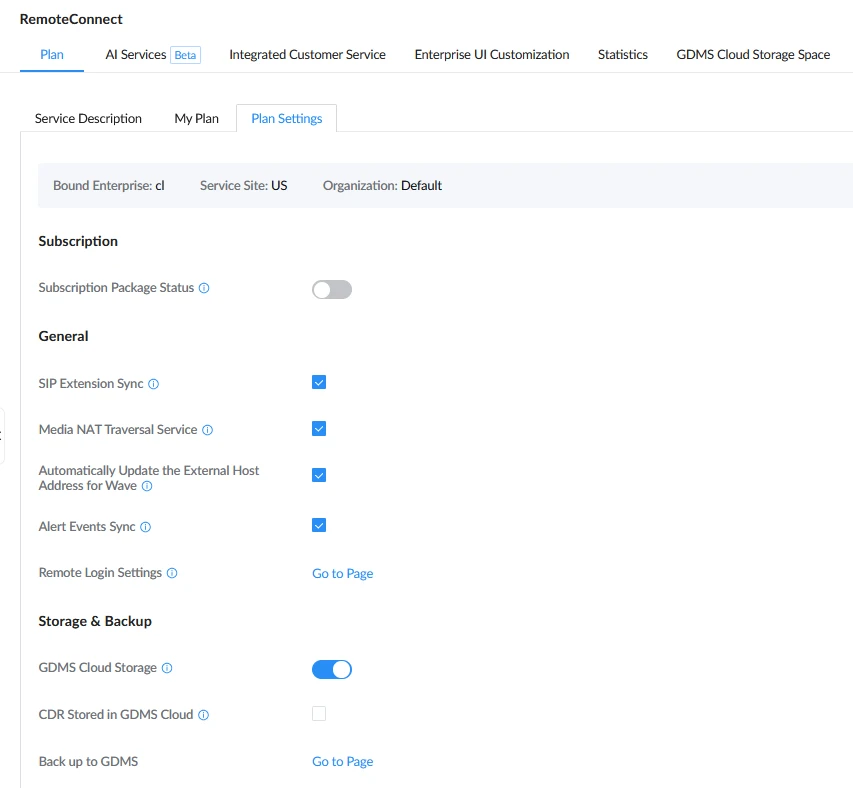Image resolution: width=853 pixels, height=788 pixels.
Task: Go to Enterprise UI Customization tab
Action: (x=492, y=54)
